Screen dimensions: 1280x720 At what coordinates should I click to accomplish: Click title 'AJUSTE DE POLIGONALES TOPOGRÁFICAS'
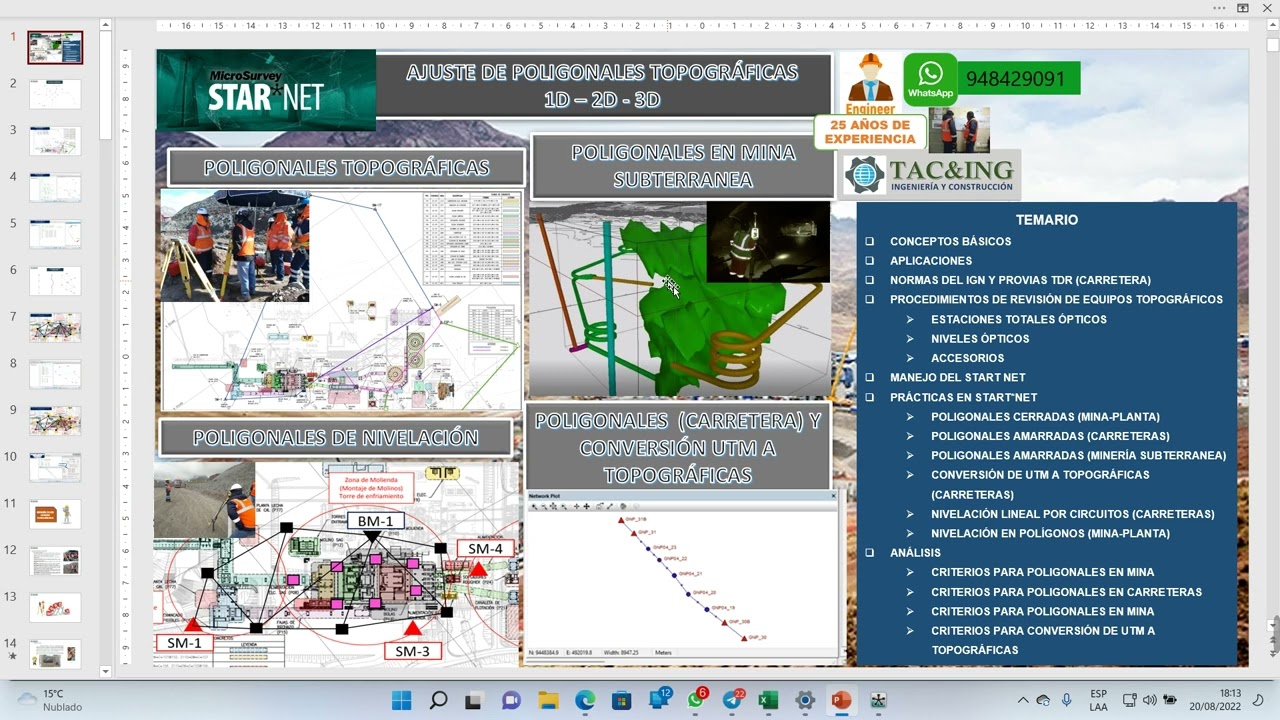pos(602,72)
